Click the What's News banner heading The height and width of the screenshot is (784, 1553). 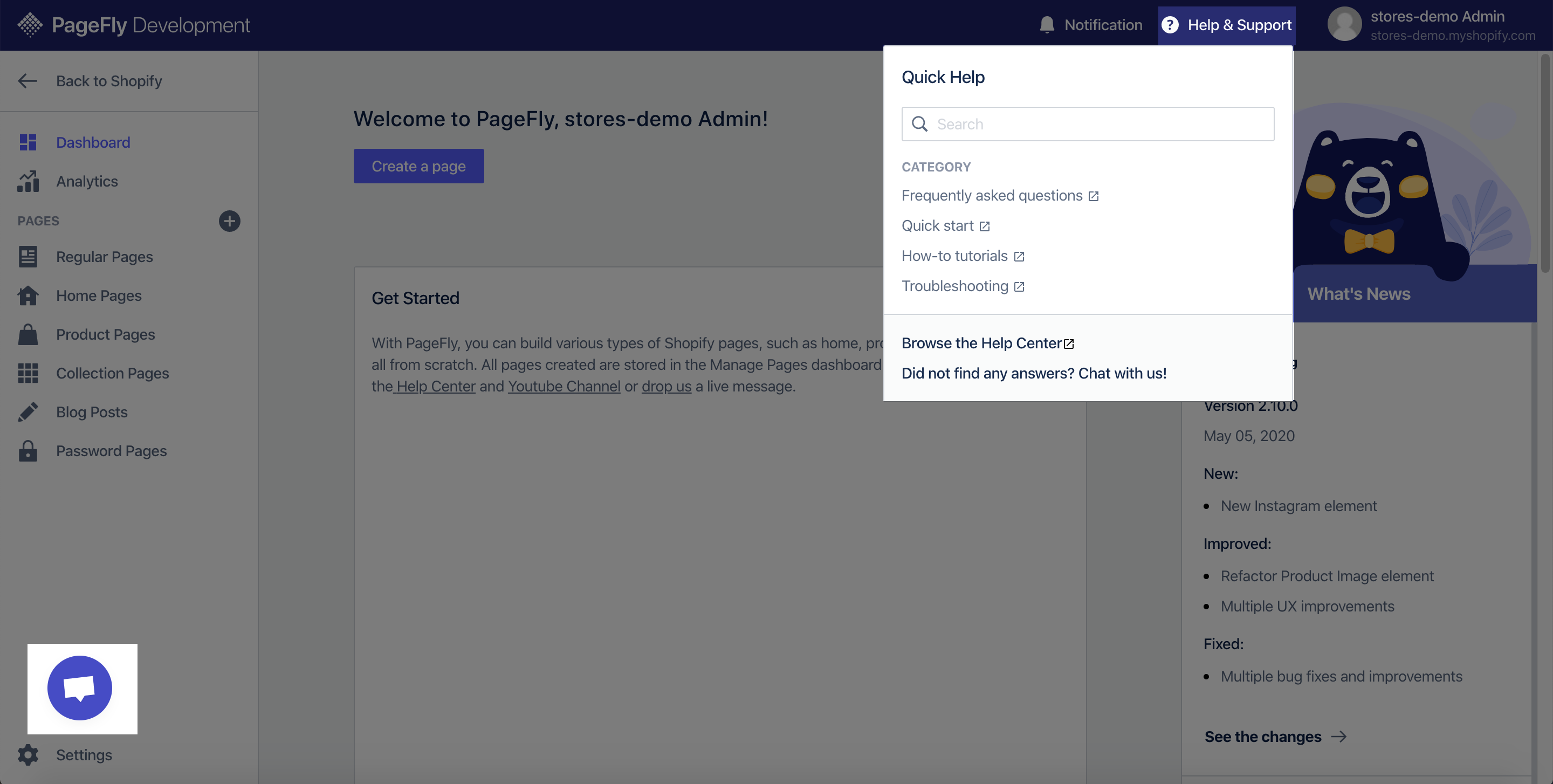(x=1358, y=293)
